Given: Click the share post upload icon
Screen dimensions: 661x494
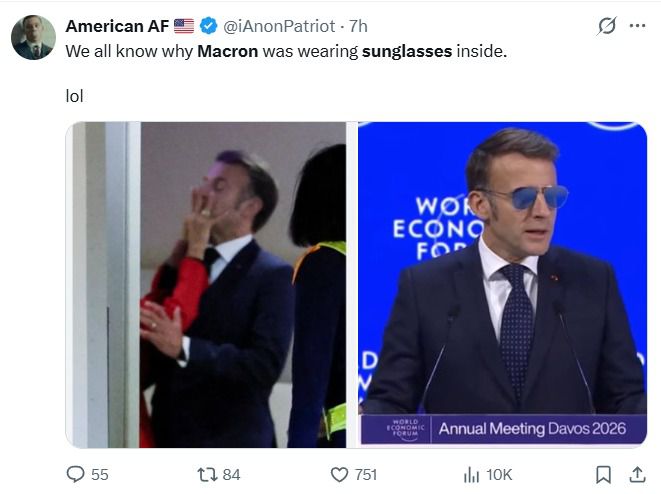Looking at the screenshot, I should click(636, 474).
